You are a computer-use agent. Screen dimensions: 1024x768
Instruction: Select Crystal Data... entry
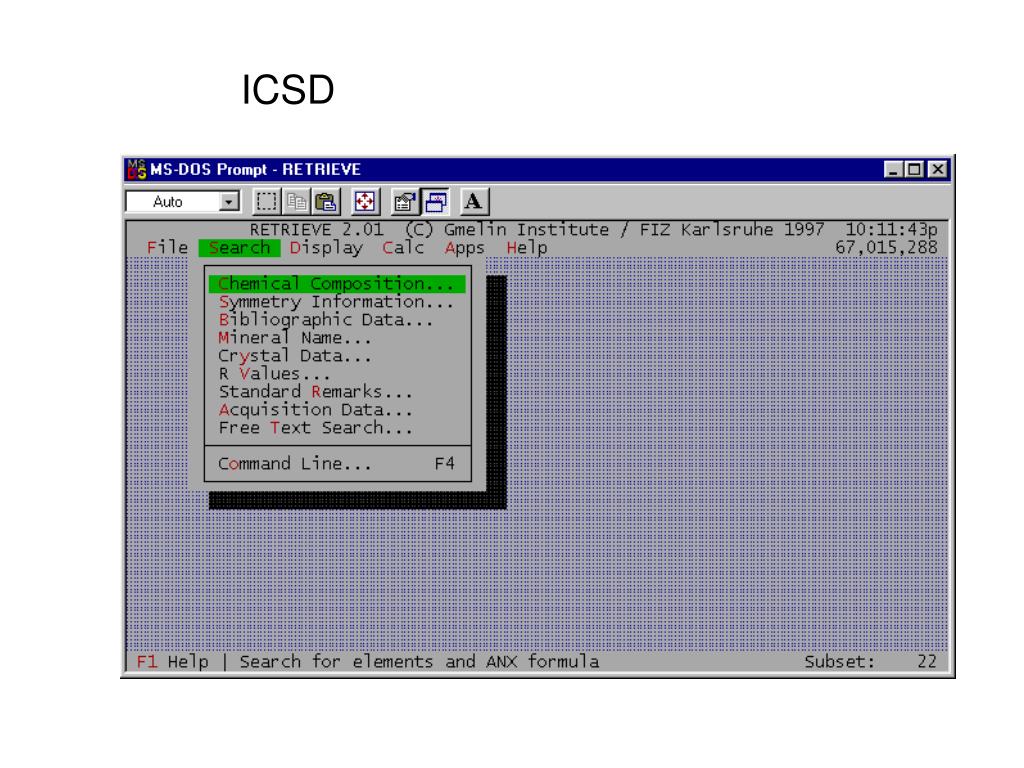coord(338,356)
